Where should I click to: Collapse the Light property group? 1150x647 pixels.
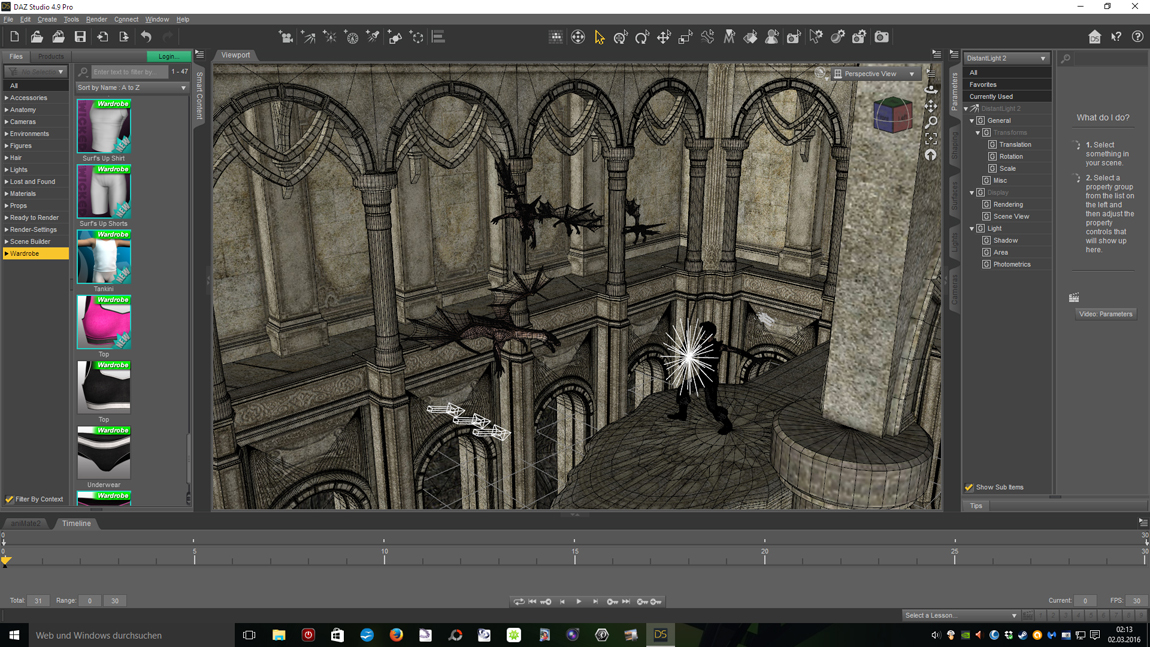tap(972, 228)
